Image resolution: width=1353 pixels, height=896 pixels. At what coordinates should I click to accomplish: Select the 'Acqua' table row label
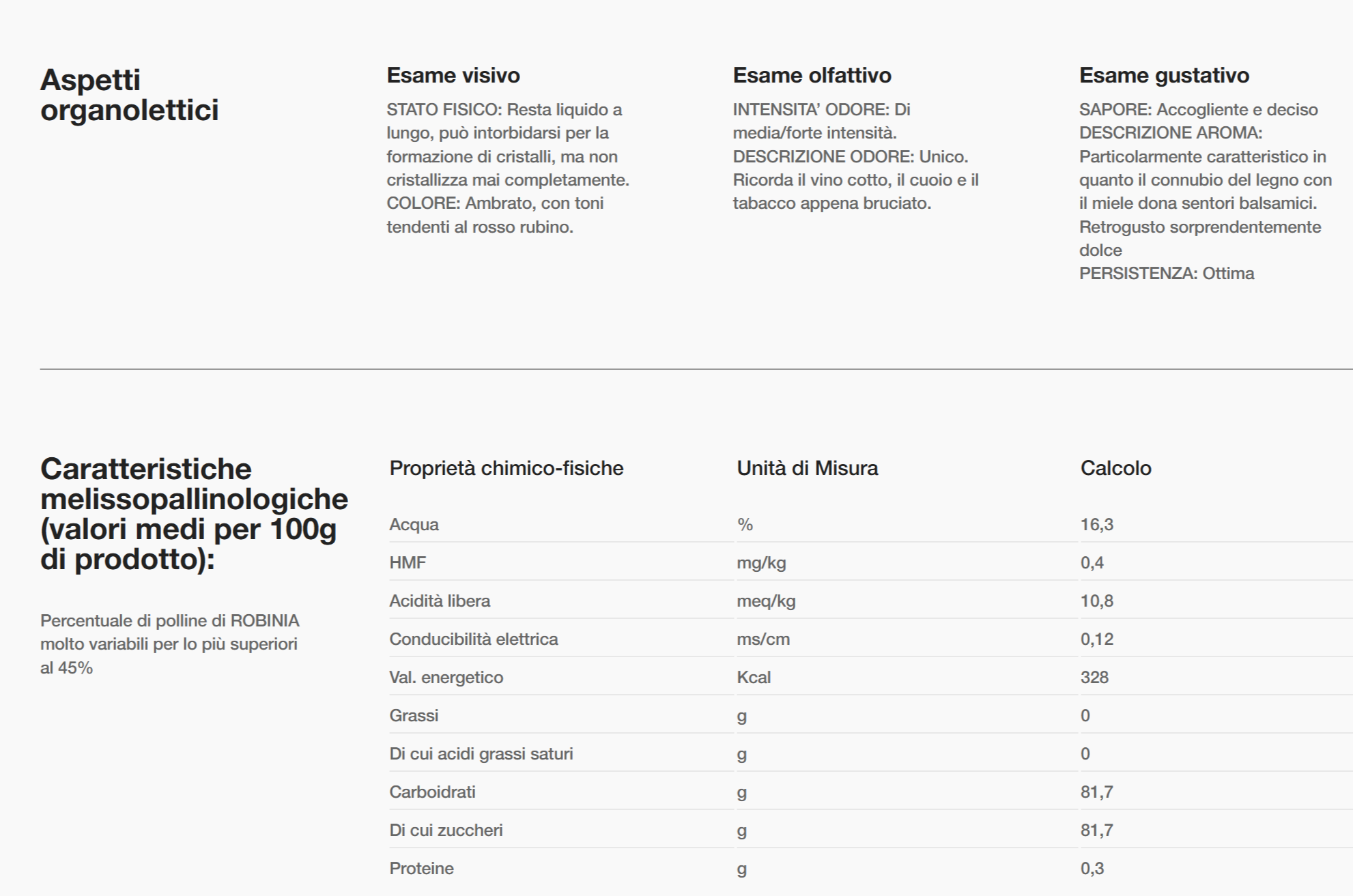pyautogui.click(x=414, y=525)
